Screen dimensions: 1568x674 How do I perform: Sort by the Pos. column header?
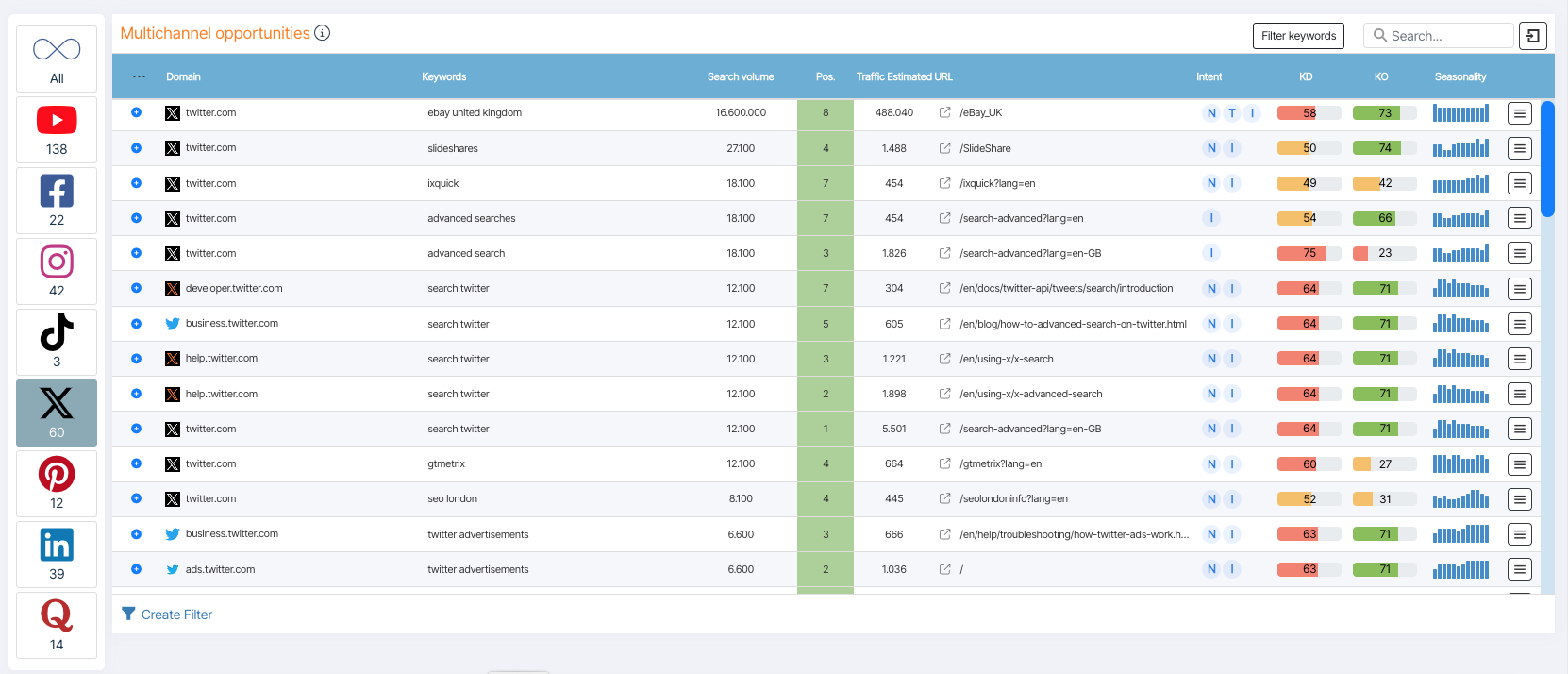(x=826, y=76)
